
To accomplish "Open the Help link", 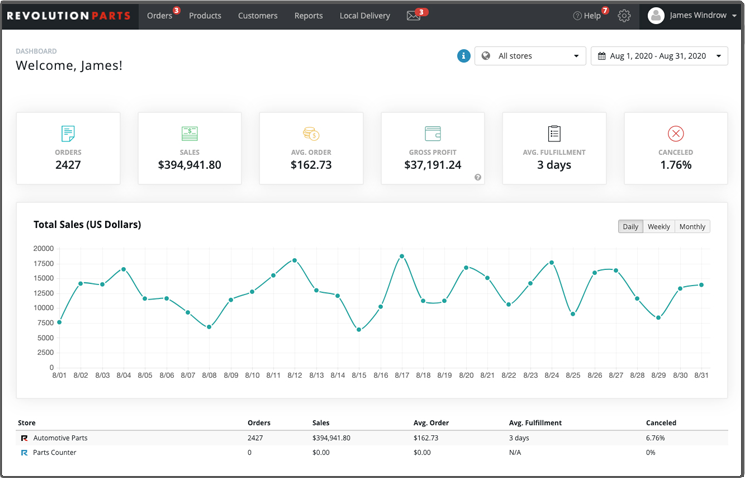I will [x=587, y=16].
